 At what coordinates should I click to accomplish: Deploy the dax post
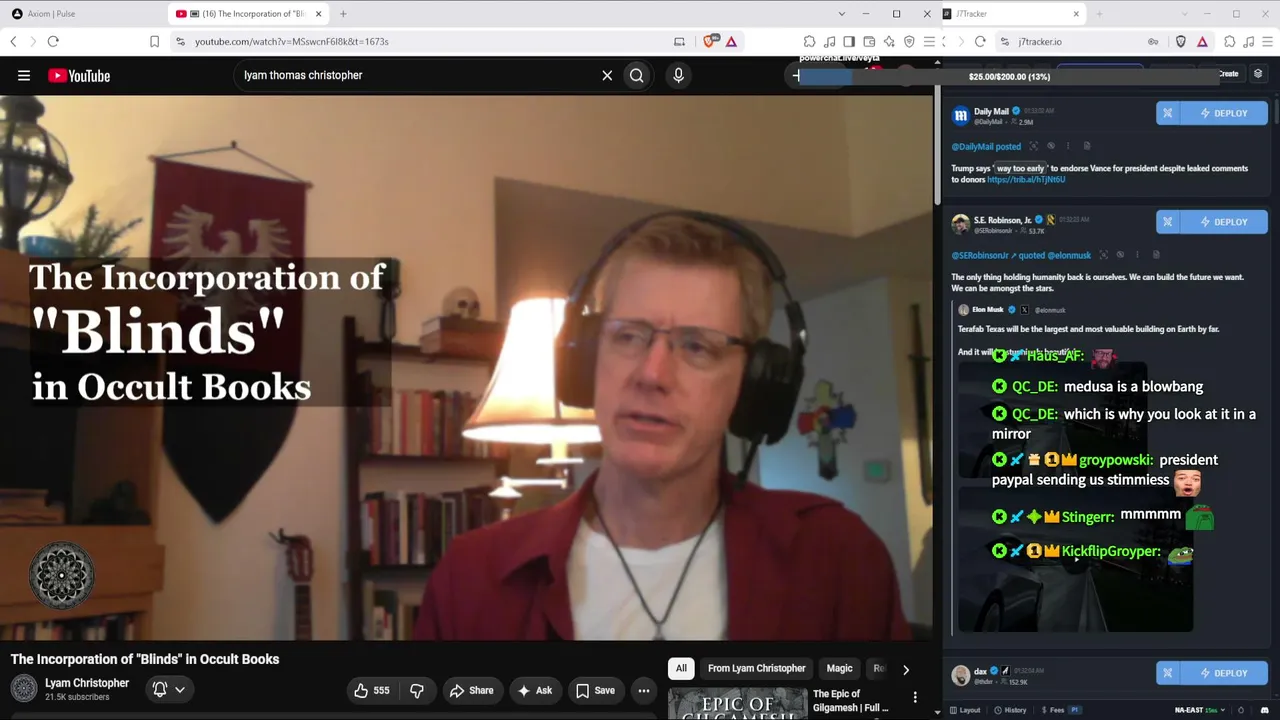coord(1224,673)
